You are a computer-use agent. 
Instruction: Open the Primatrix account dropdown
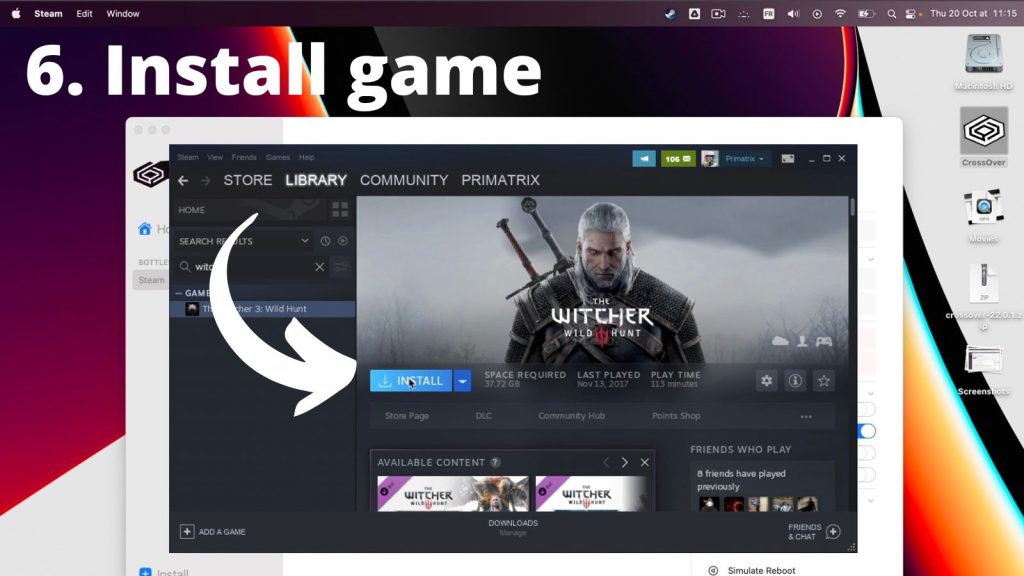pos(742,158)
